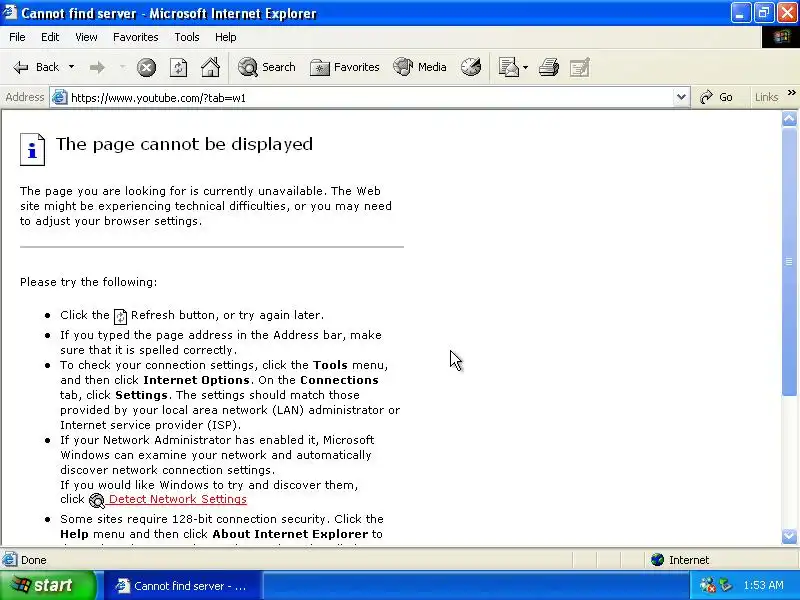Click the vertical scrollbar up arrow
This screenshot has width=800, height=600.
[789, 119]
